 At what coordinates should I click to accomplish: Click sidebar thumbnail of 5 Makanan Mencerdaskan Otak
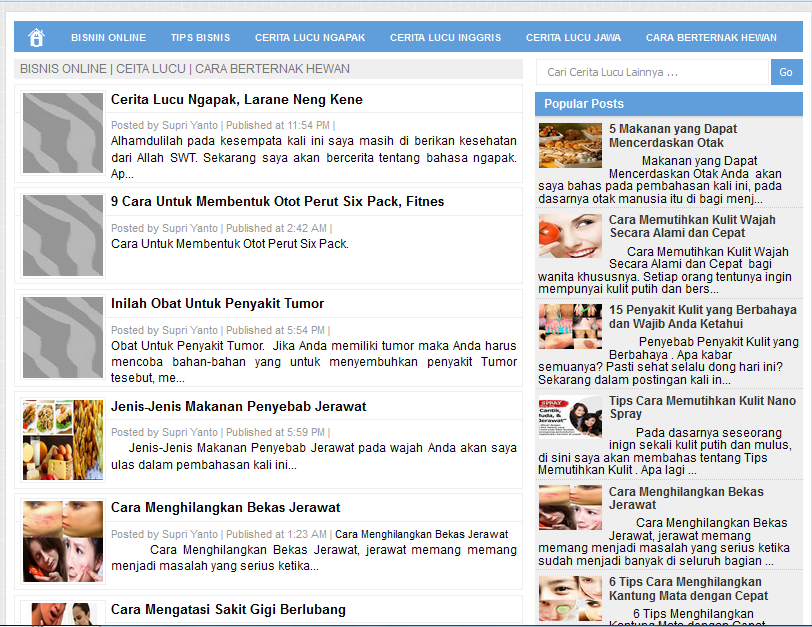(x=570, y=145)
